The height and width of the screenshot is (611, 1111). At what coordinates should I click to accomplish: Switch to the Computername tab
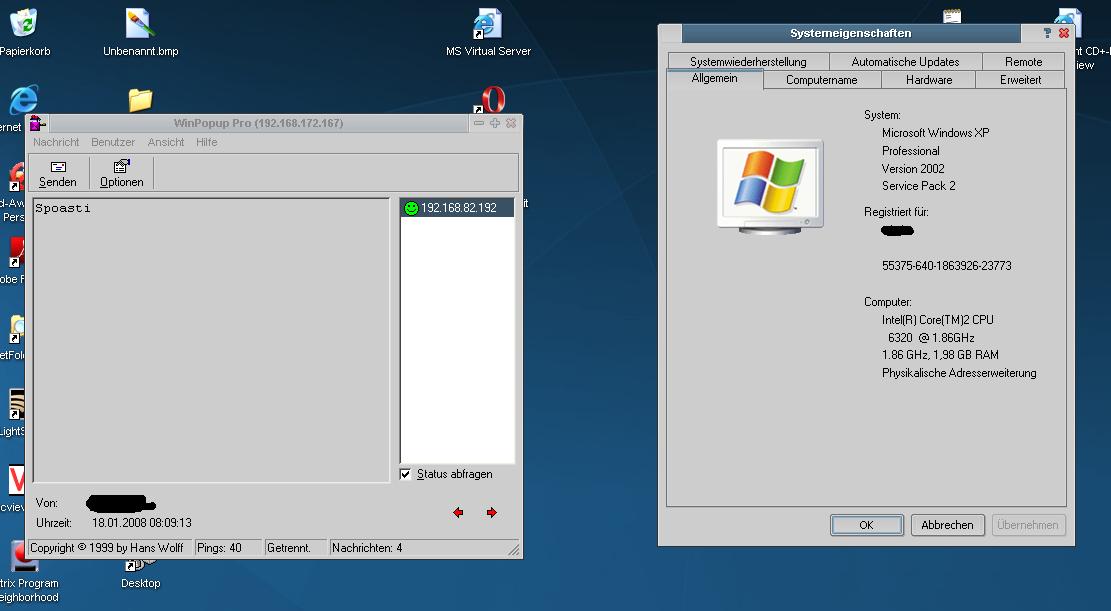pyautogui.click(x=822, y=80)
